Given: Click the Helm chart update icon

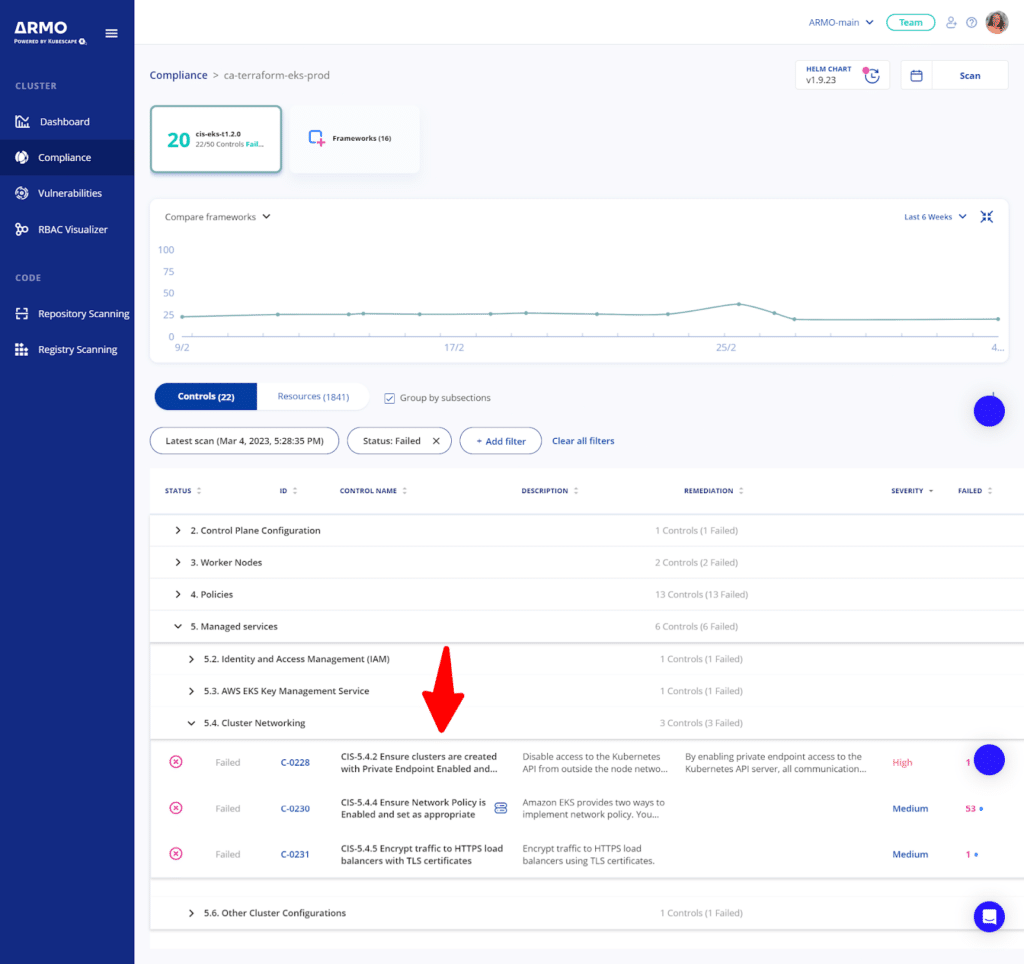Looking at the screenshot, I should point(872,76).
